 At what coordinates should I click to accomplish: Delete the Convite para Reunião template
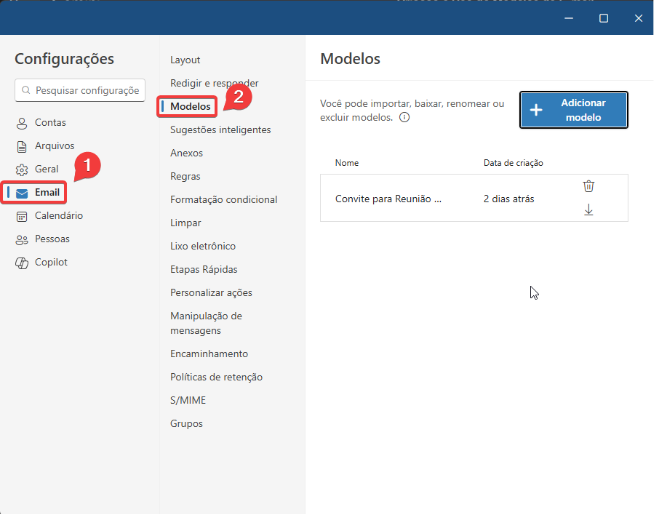point(588,186)
